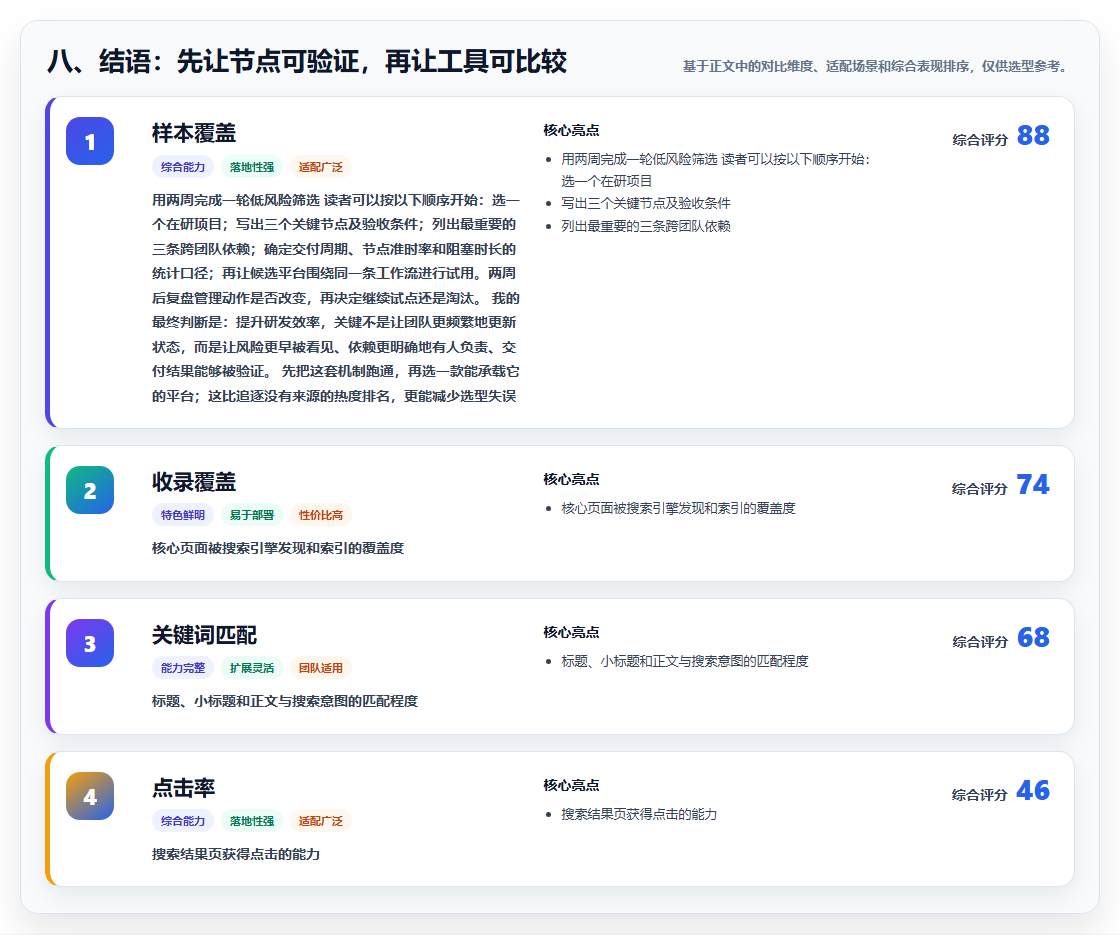Click the section heading 八、结语
The width and height of the screenshot is (1120, 935).
[x=306, y=61]
